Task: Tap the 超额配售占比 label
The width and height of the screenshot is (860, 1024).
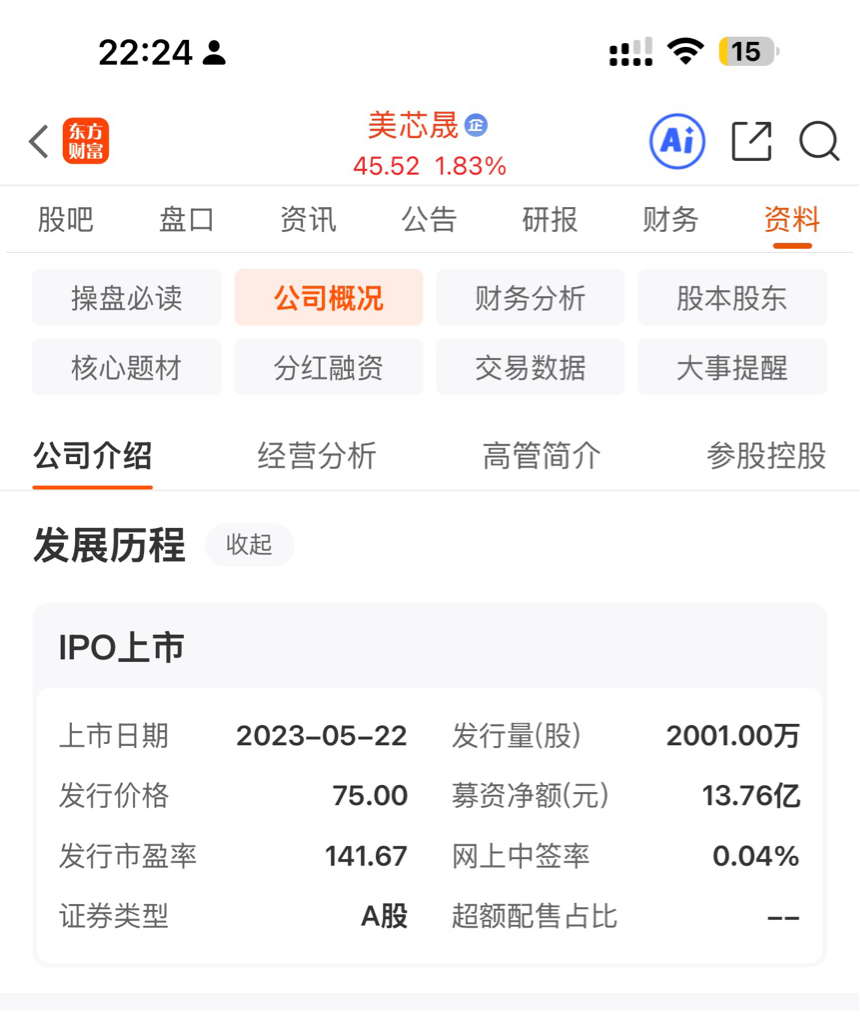Action: click(534, 916)
